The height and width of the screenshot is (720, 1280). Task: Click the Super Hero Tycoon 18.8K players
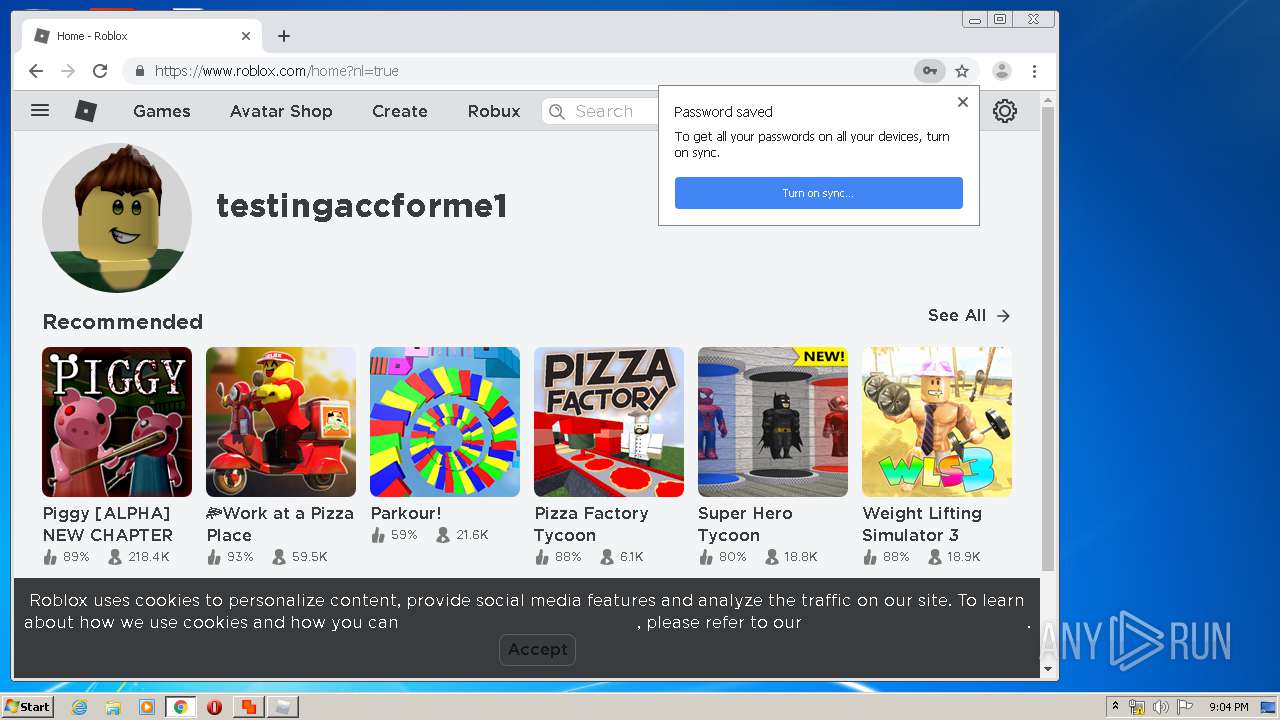[791, 557]
